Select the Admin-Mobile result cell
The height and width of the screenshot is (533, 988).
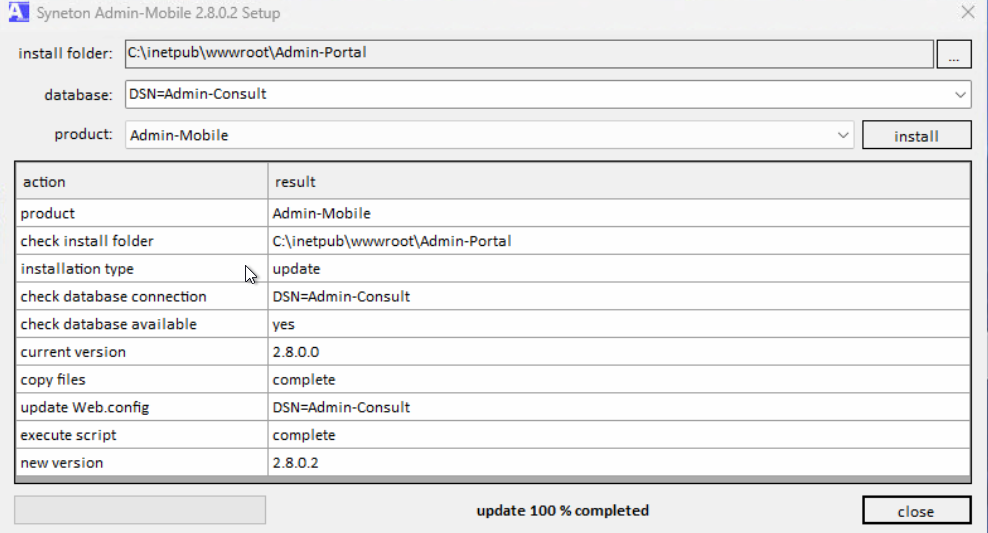click(x=619, y=213)
